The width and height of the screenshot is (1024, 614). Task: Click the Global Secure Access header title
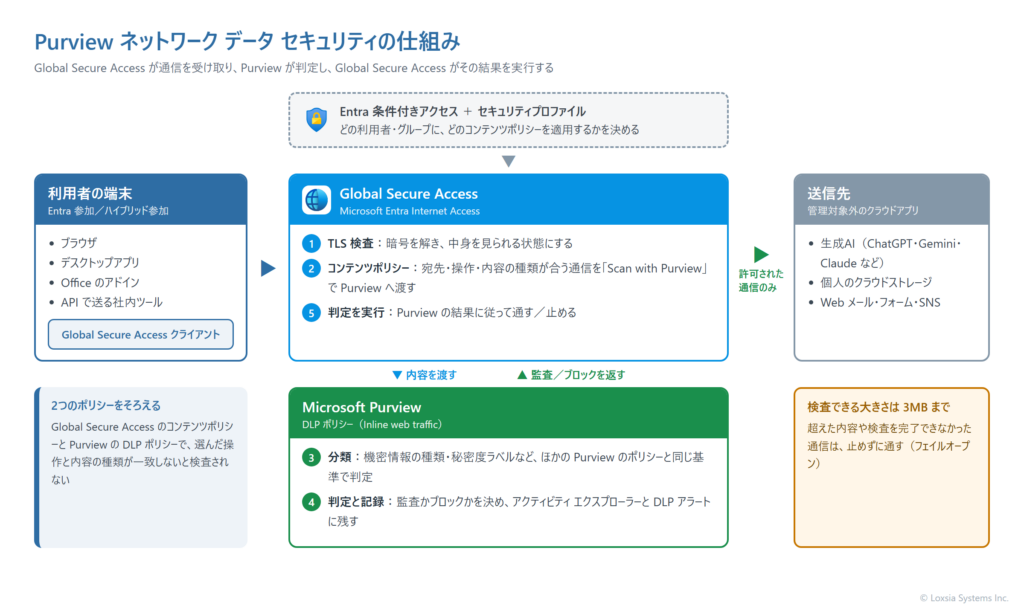click(409, 193)
